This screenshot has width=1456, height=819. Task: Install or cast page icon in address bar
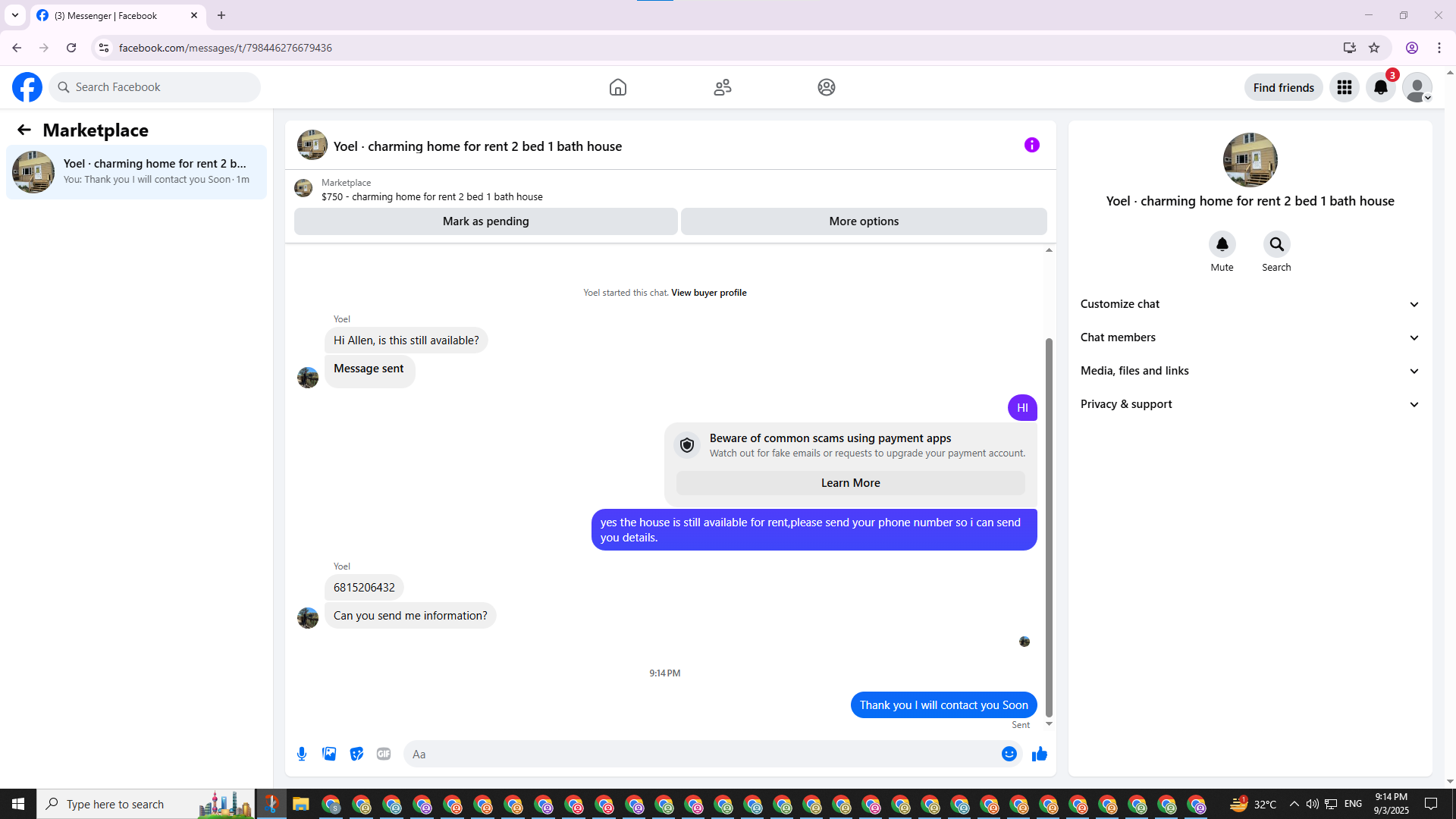pyautogui.click(x=1349, y=48)
